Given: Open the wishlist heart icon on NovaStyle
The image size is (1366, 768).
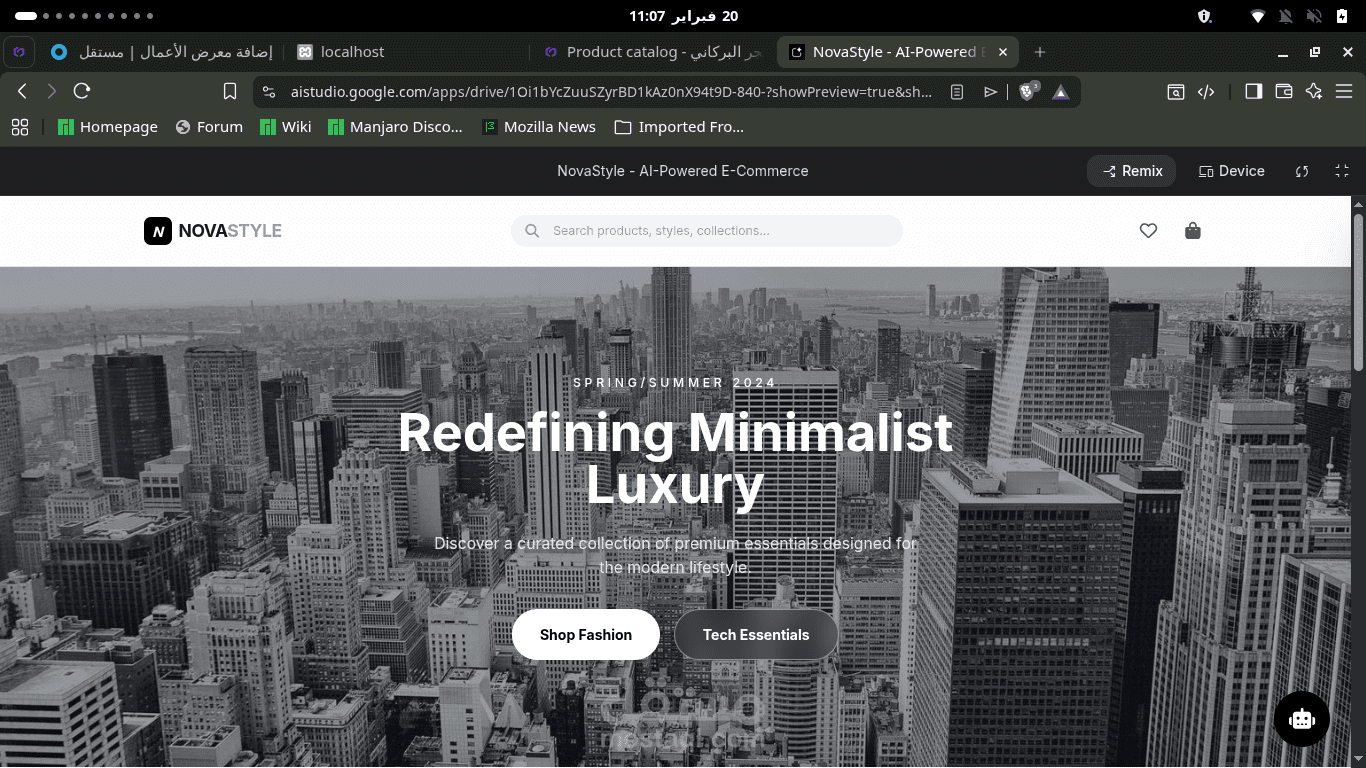Looking at the screenshot, I should coord(1148,231).
